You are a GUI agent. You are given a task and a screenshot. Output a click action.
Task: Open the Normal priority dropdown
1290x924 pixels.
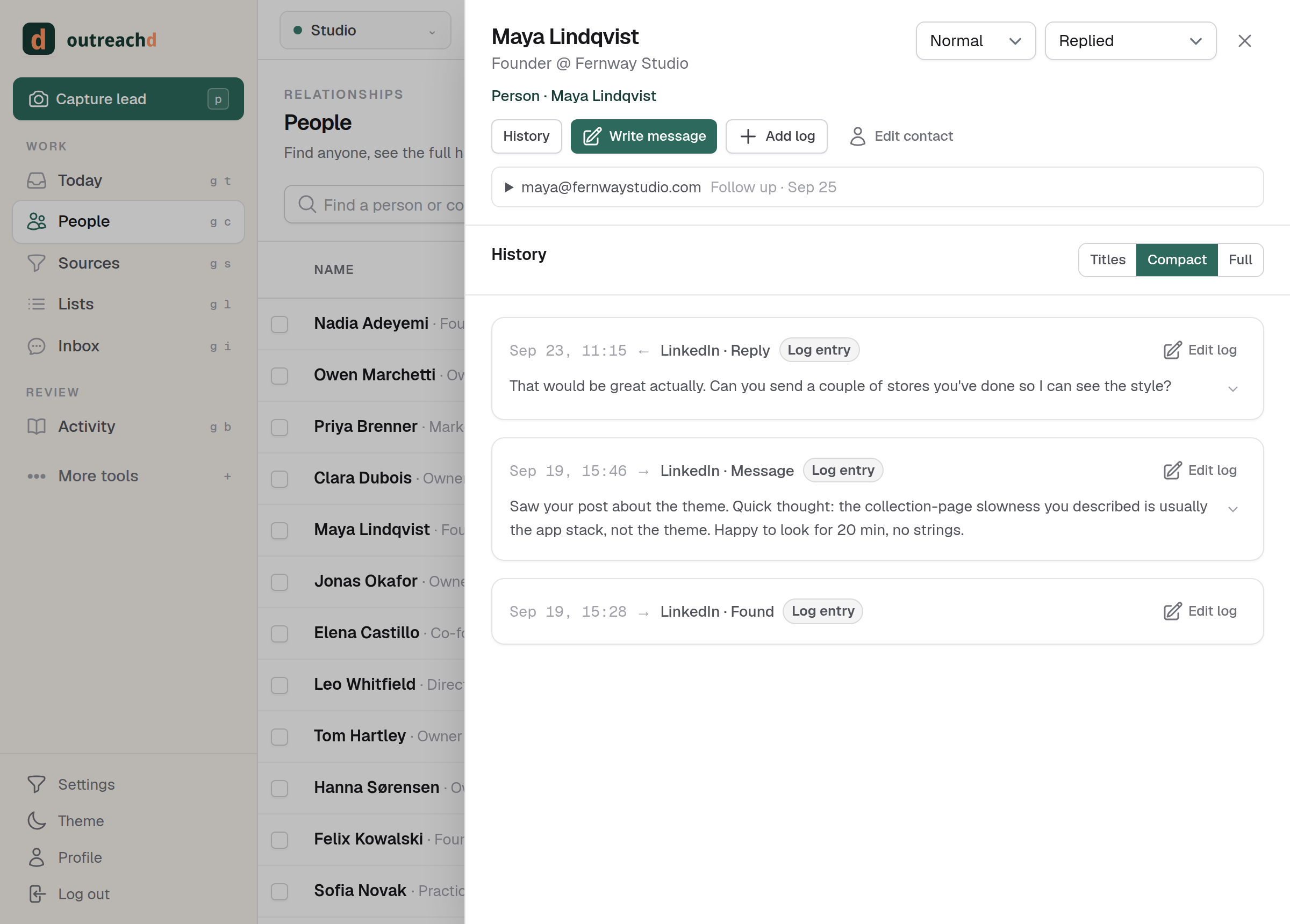(976, 41)
